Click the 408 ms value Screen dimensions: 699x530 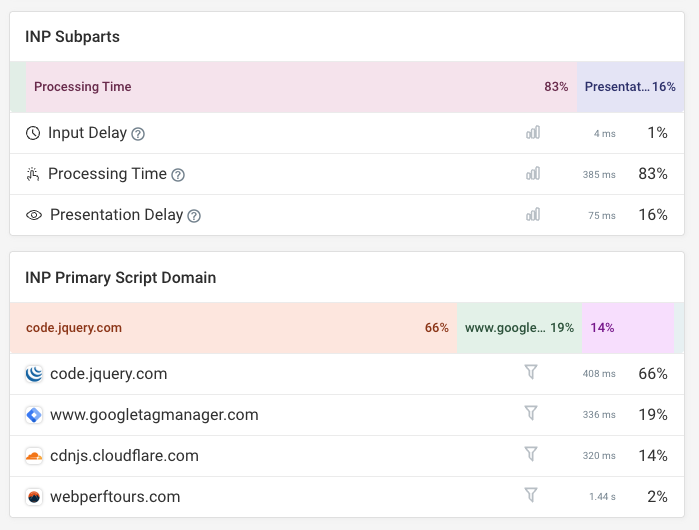click(x=599, y=374)
